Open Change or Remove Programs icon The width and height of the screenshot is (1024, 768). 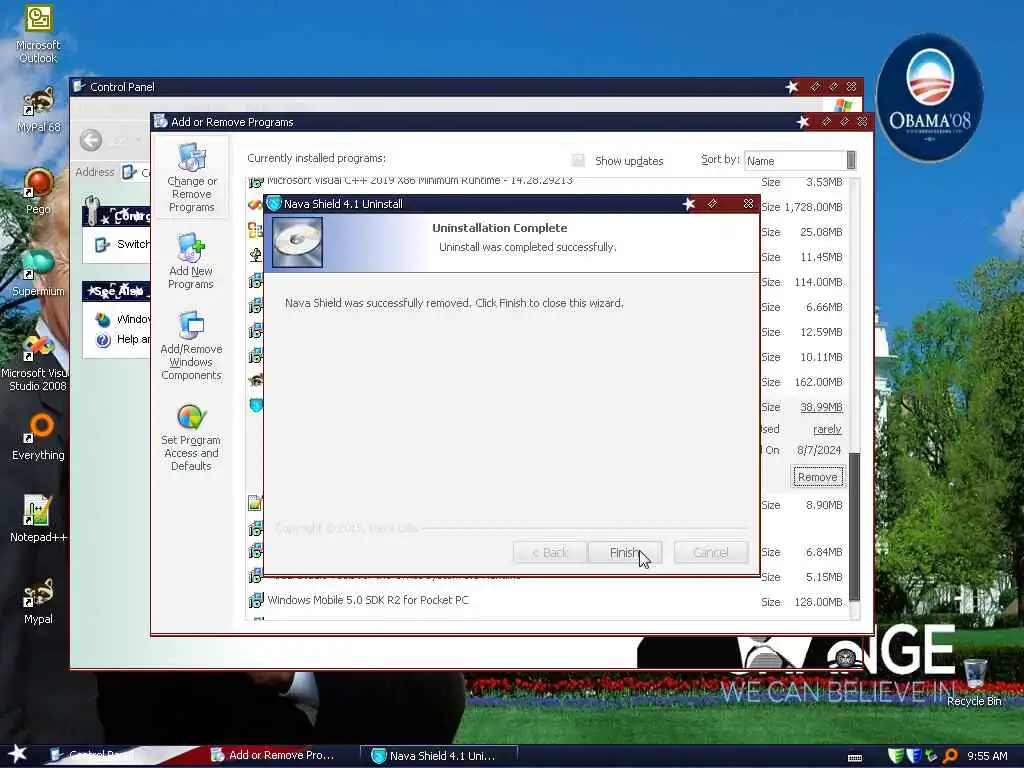tap(191, 178)
